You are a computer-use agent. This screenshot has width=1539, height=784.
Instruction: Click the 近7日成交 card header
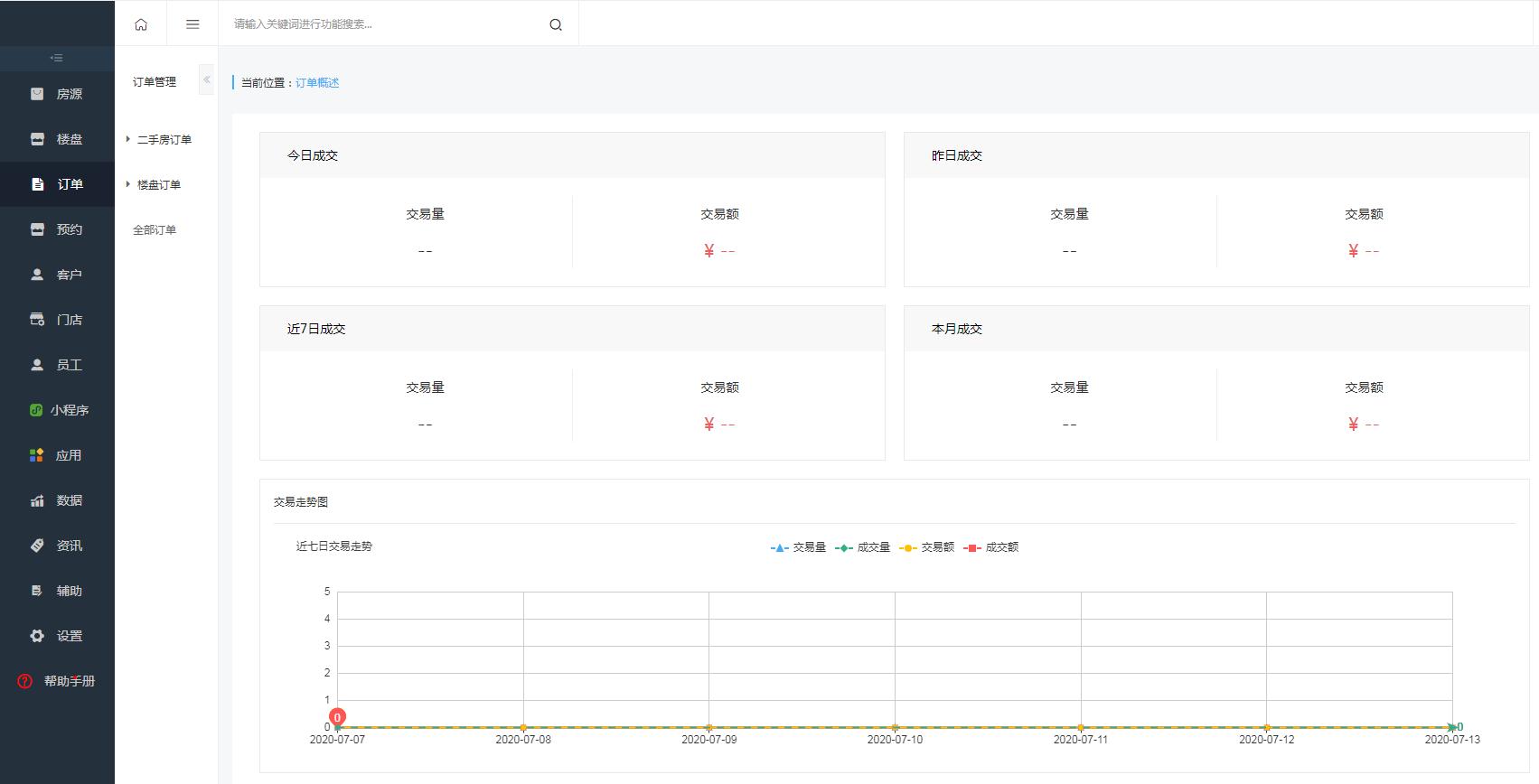click(572, 329)
